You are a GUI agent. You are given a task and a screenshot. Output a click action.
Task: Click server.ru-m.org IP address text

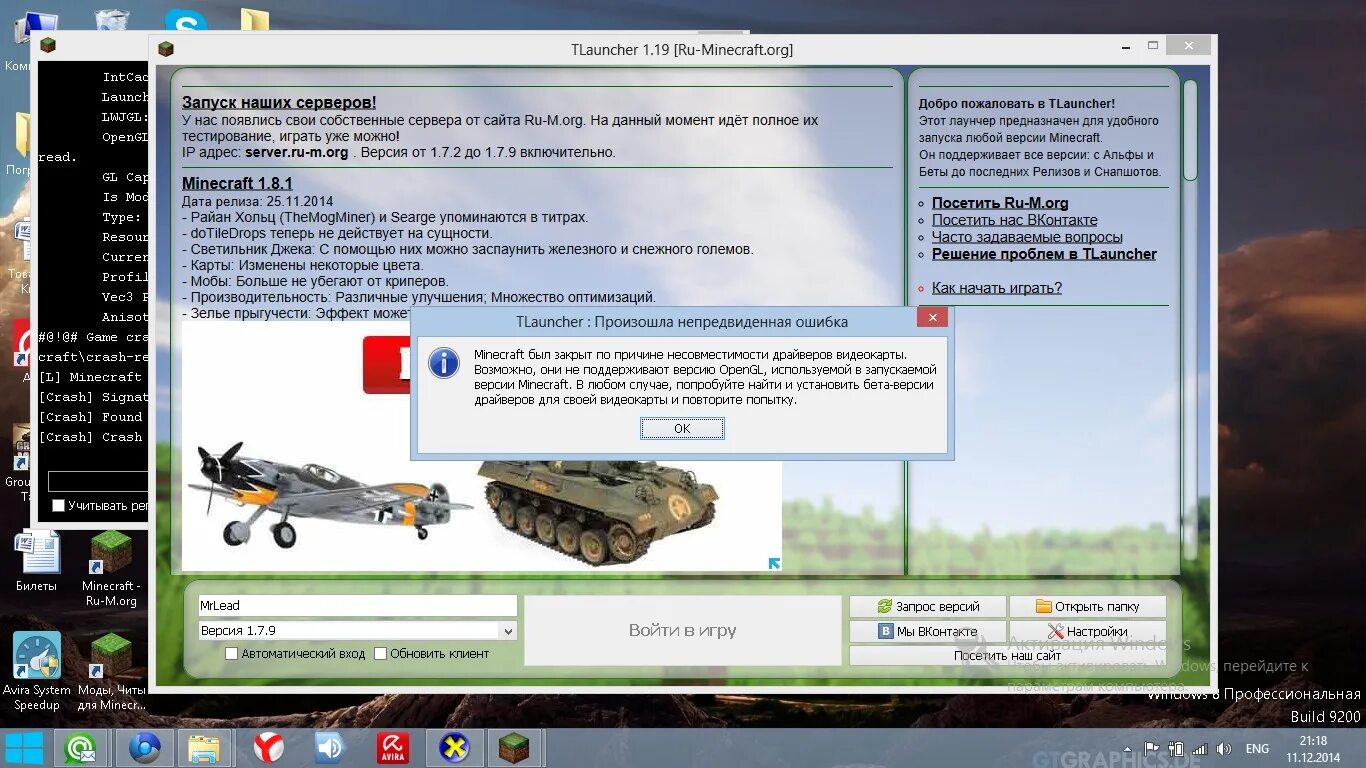pos(296,153)
